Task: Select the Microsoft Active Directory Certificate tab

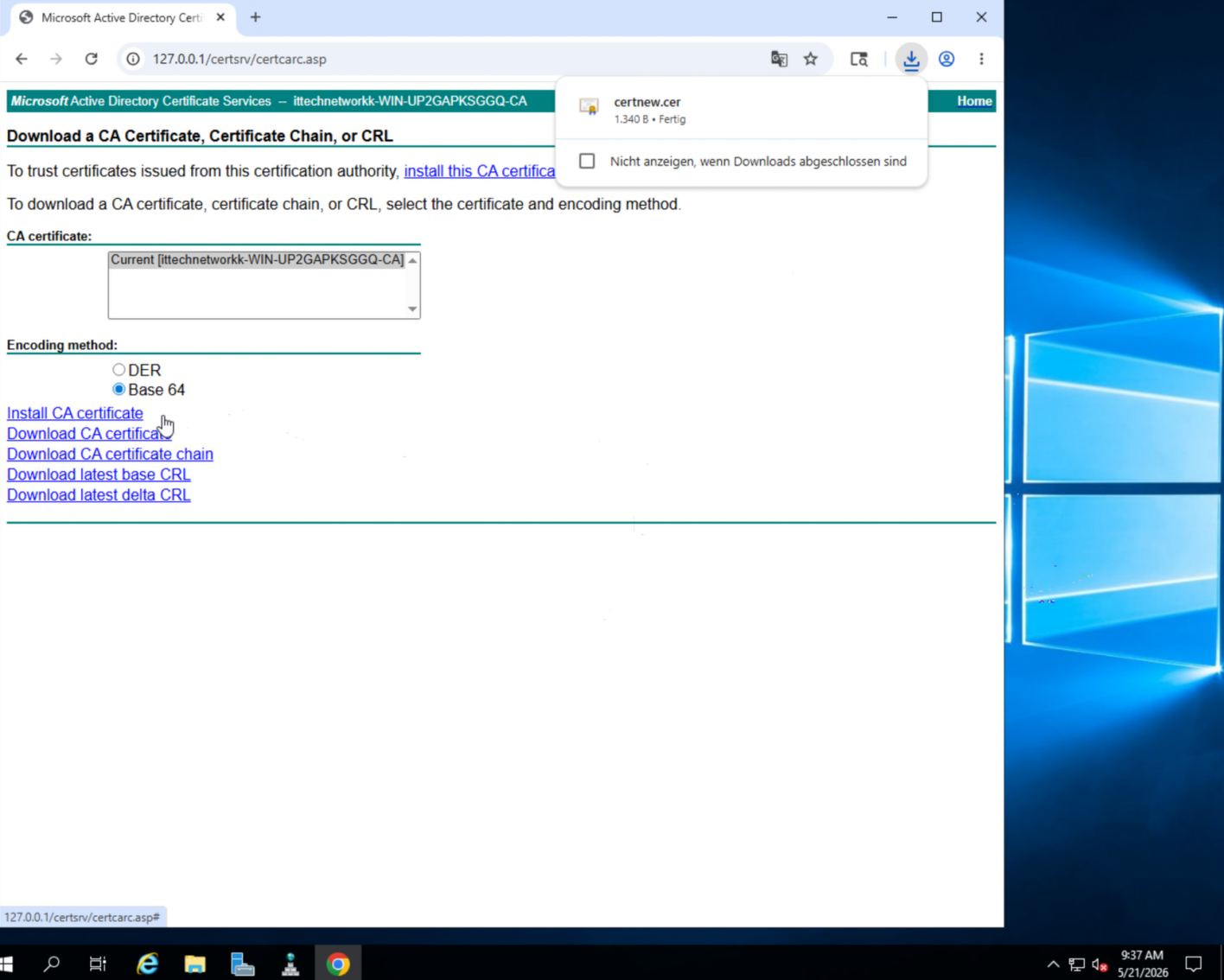Action: click(121, 17)
